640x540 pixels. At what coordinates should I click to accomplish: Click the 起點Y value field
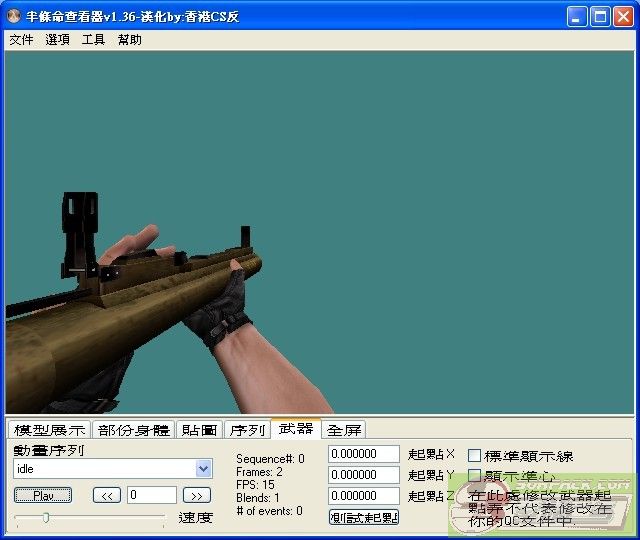click(364, 475)
